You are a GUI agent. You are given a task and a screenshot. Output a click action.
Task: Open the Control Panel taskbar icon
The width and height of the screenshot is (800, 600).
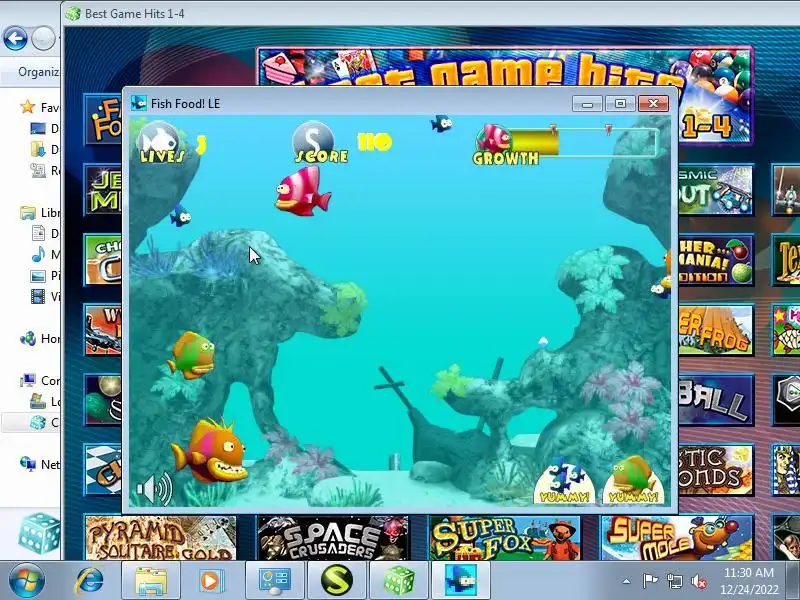point(274,581)
